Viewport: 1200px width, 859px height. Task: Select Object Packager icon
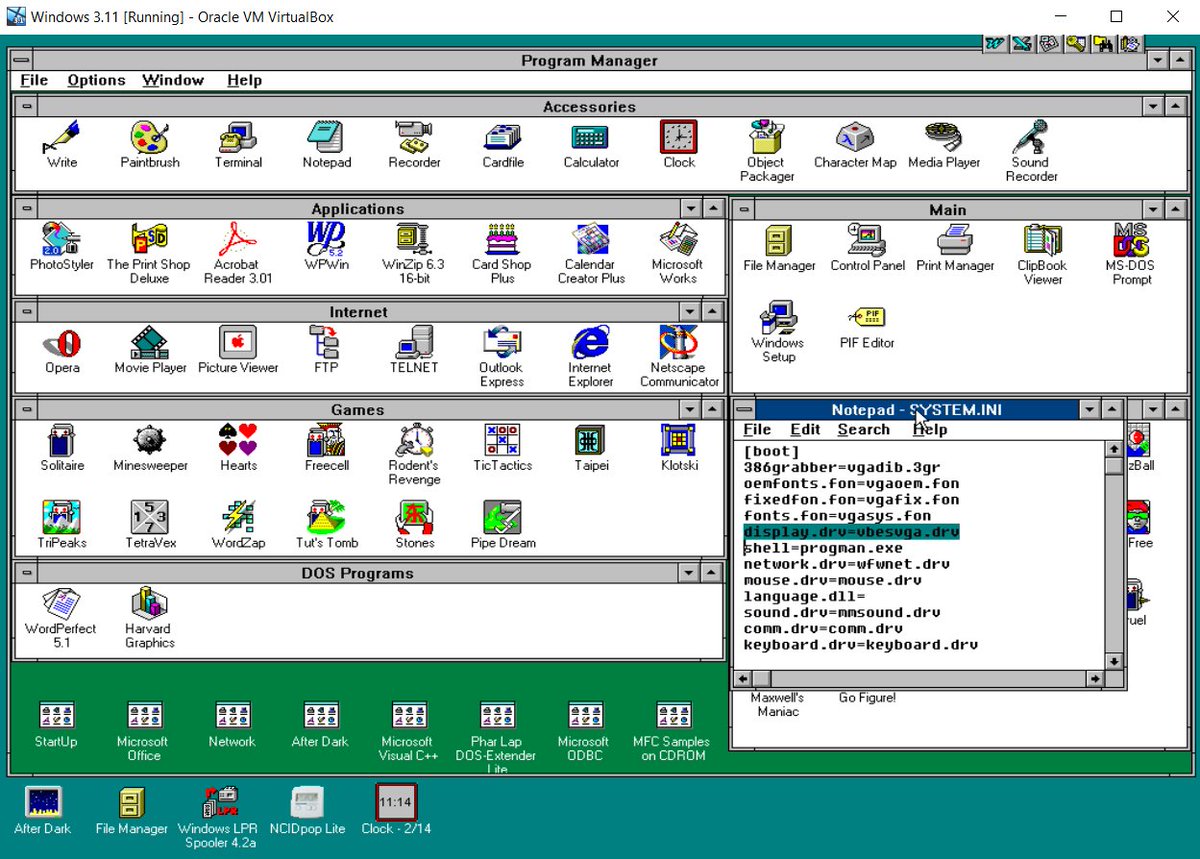[x=767, y=152]
